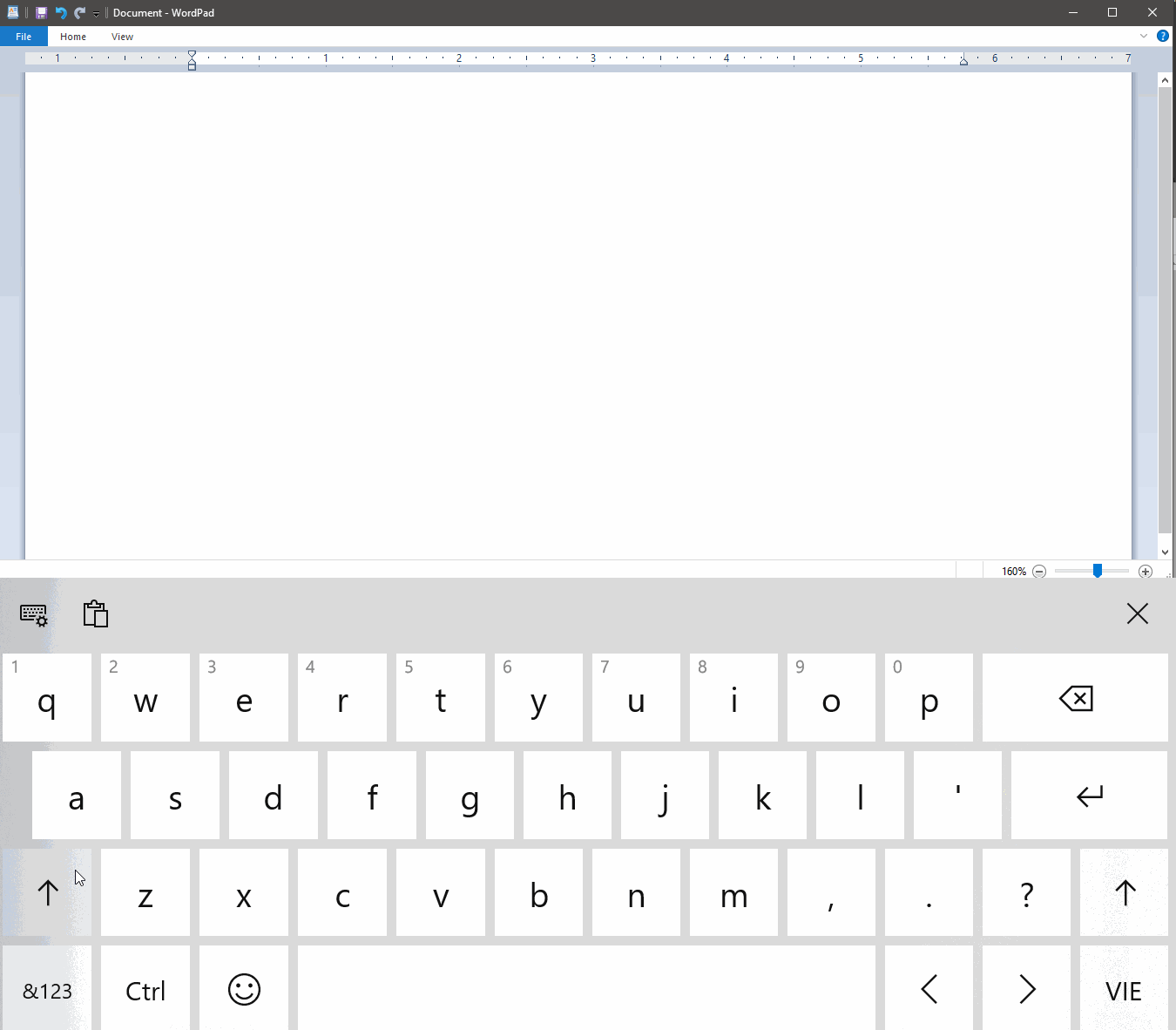Tap the o key
1176x1030 pixels.
pyautogui.click(x=831, y=698)
